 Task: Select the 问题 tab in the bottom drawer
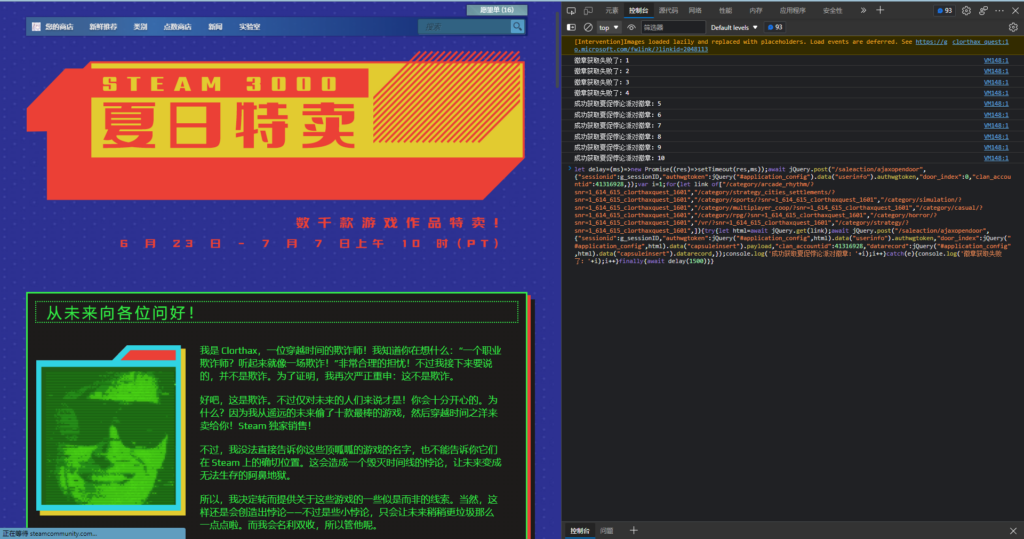pos(607,531)
